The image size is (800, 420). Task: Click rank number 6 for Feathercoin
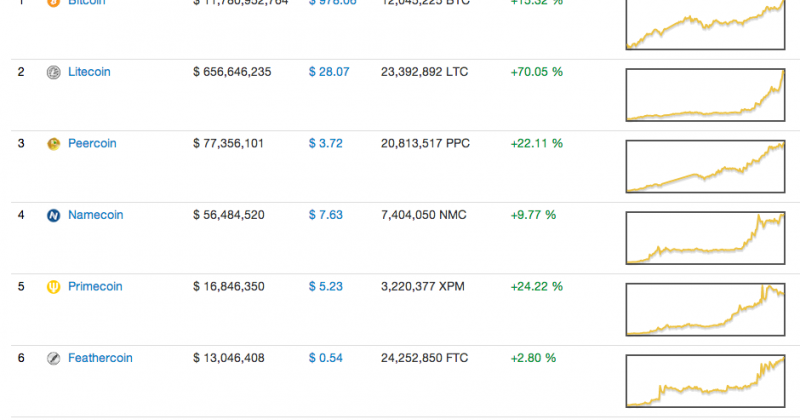tap(21, 358)
